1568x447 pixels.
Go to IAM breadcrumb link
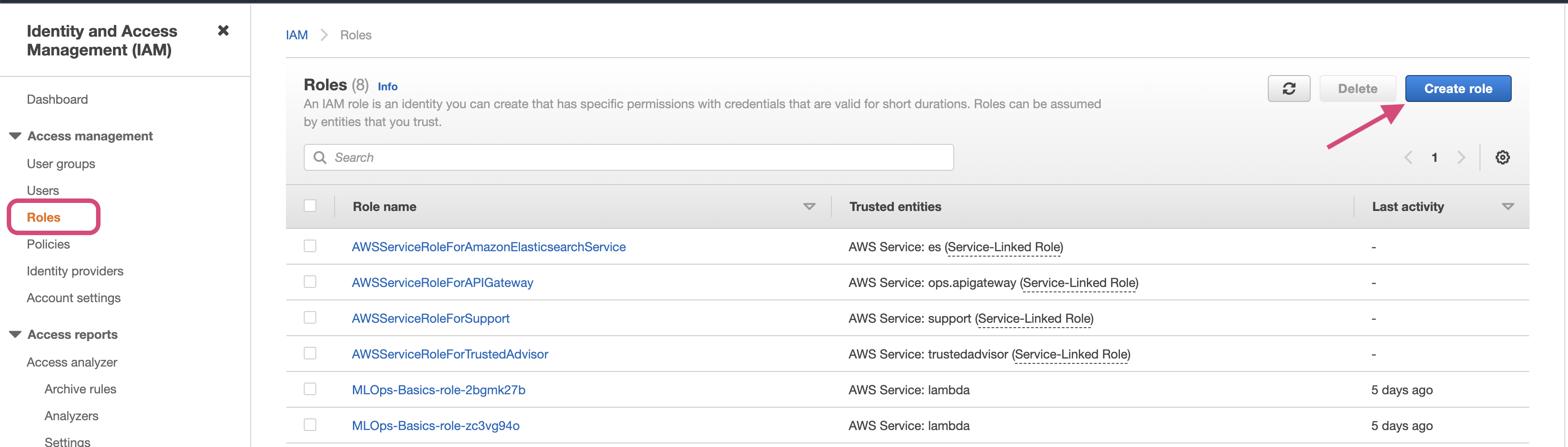[x=297, y=35]
